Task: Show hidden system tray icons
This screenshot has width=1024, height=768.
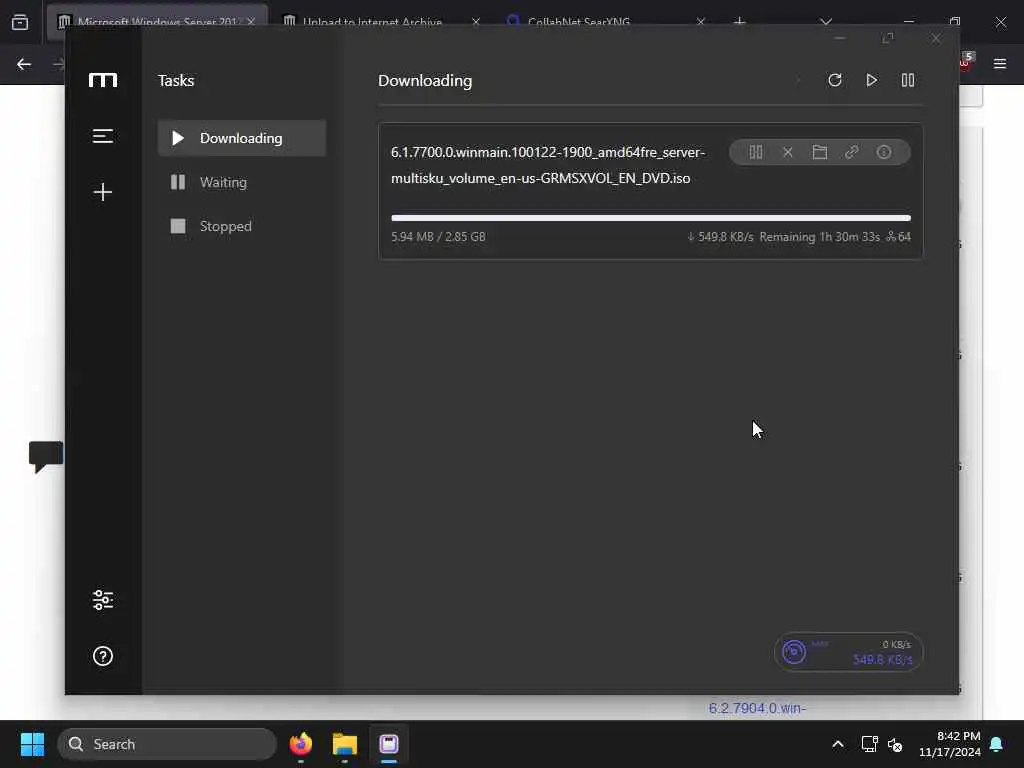Action: click(838, 744)
